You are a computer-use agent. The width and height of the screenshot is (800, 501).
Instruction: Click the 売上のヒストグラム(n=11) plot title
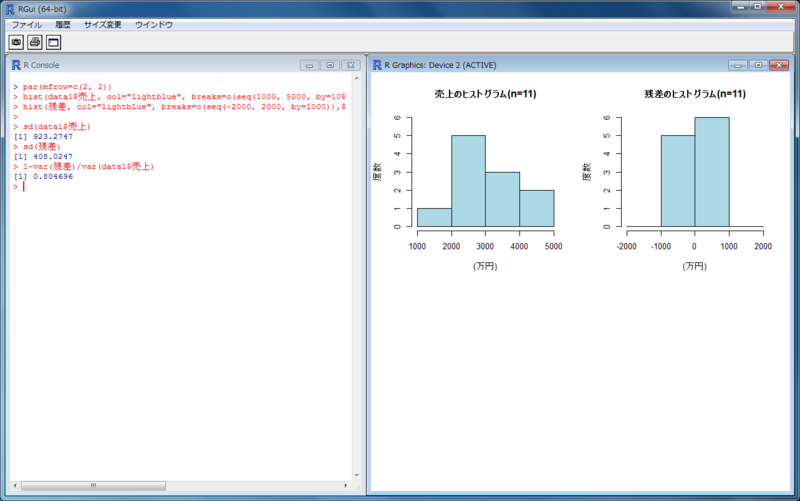pos(485,94)
